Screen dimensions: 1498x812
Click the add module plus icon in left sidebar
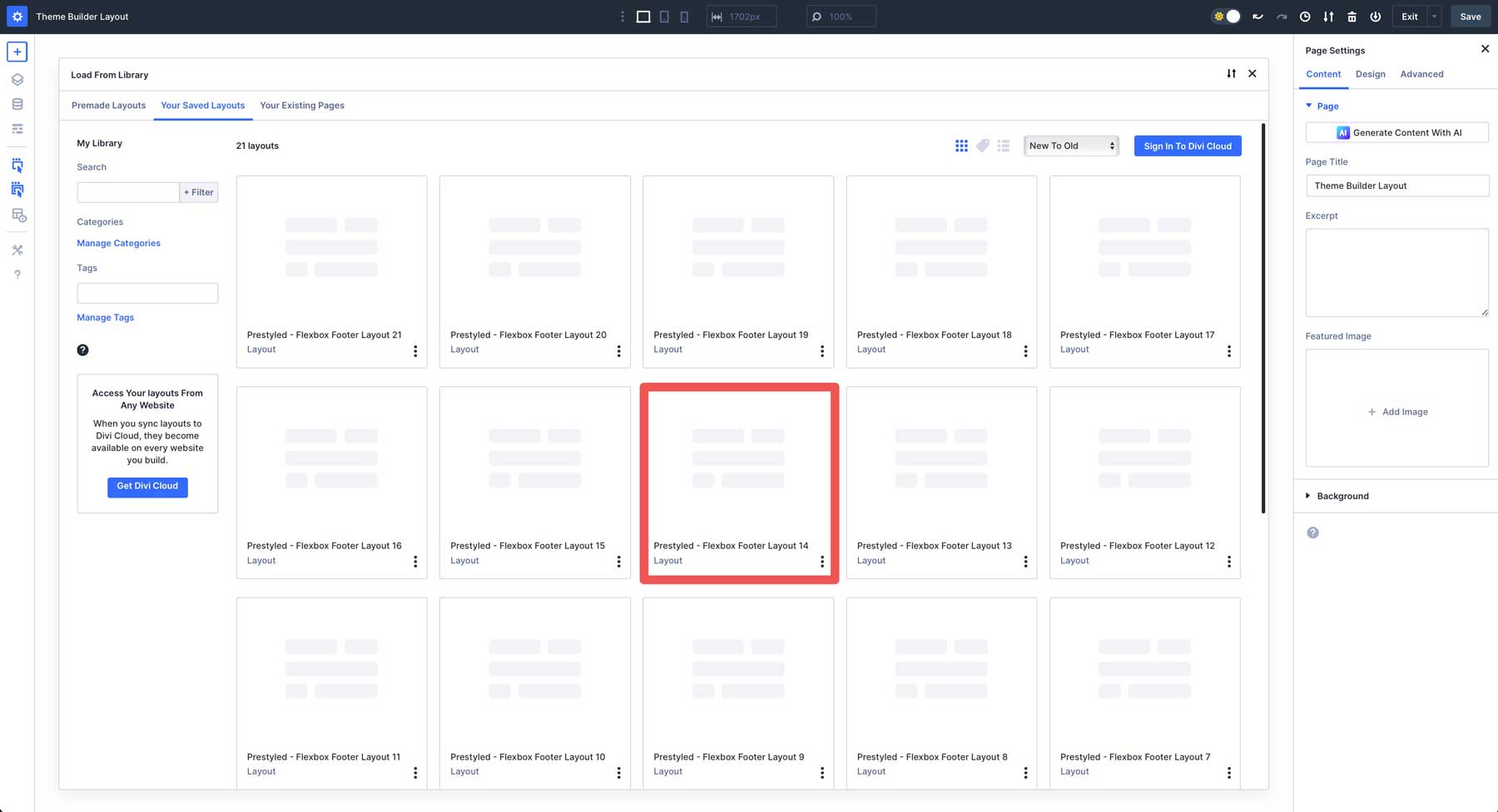[17, 52]
